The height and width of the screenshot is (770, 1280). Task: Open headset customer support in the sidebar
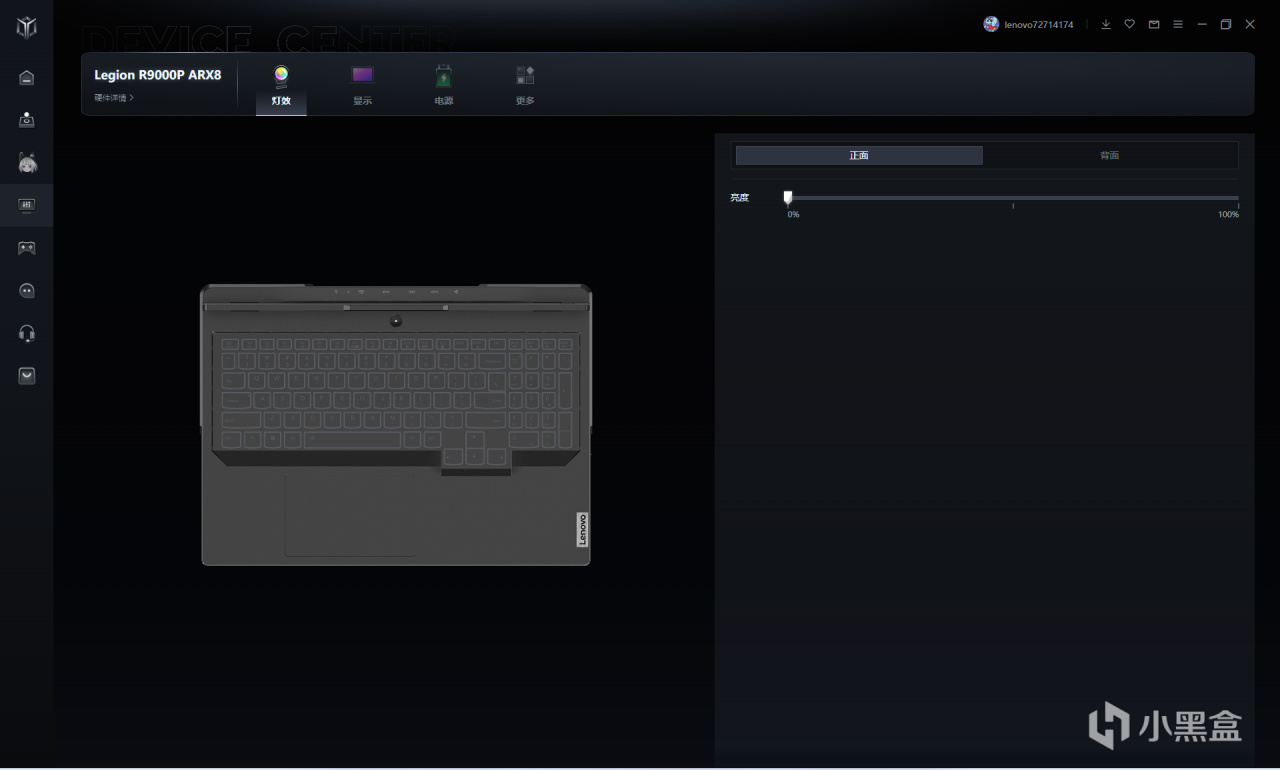(27, 333)
